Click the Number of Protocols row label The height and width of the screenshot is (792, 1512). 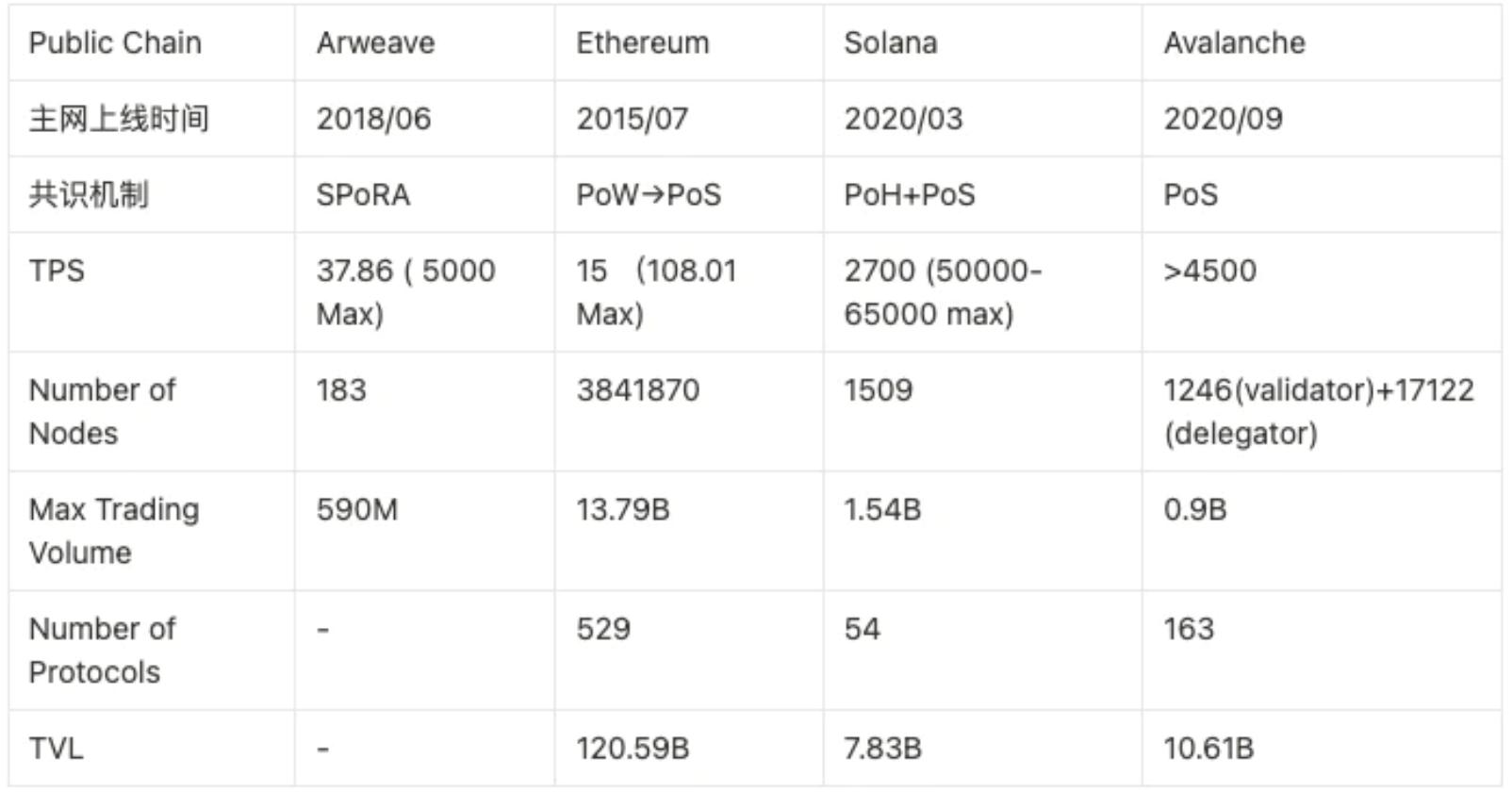click(x=102, y=650)
